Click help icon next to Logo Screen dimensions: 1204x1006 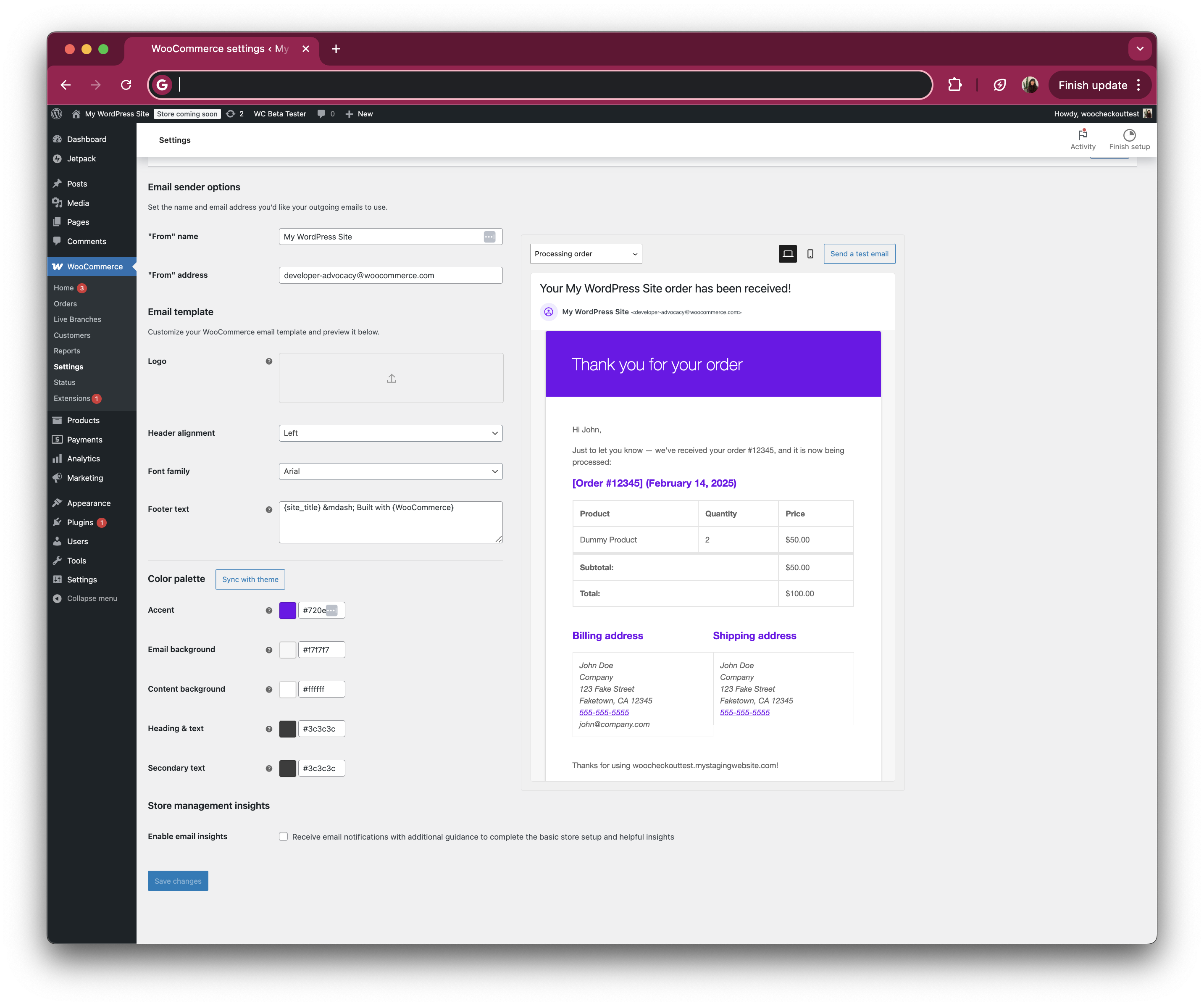pyautogui.click(x=269, y=361)
